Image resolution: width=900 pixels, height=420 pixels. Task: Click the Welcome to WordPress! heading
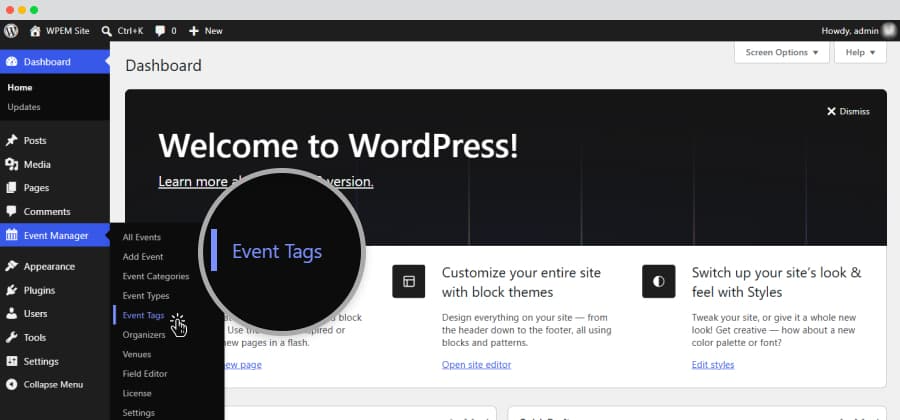coord(339,146)
